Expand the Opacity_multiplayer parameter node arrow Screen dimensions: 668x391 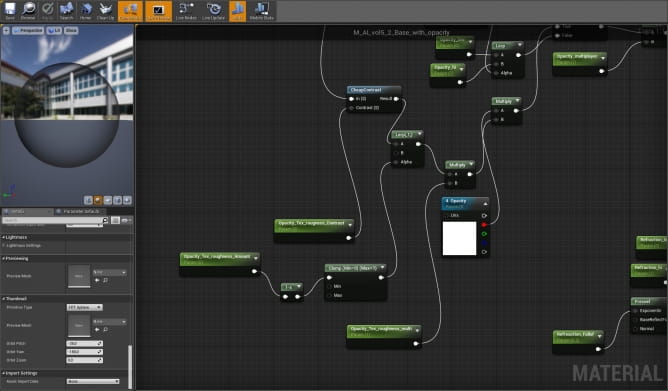coord(603,58)
